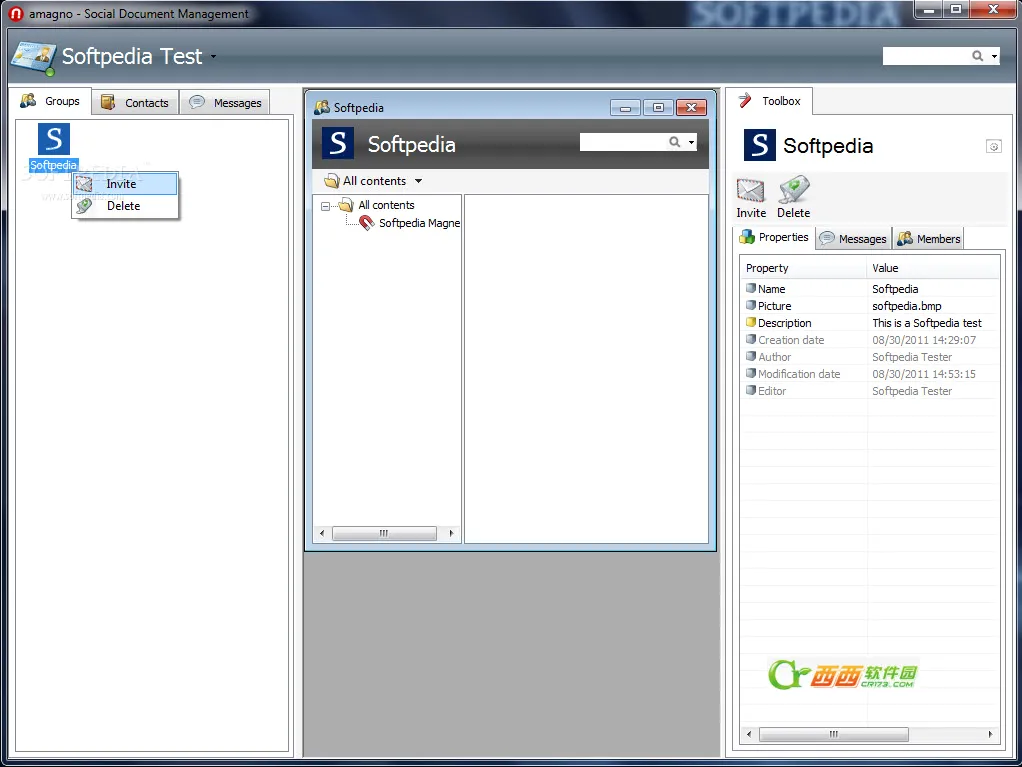This screenshot has width=1022, height=767.
Task: Open the Messages tab in Toolbox
Action: pos(853,239)
